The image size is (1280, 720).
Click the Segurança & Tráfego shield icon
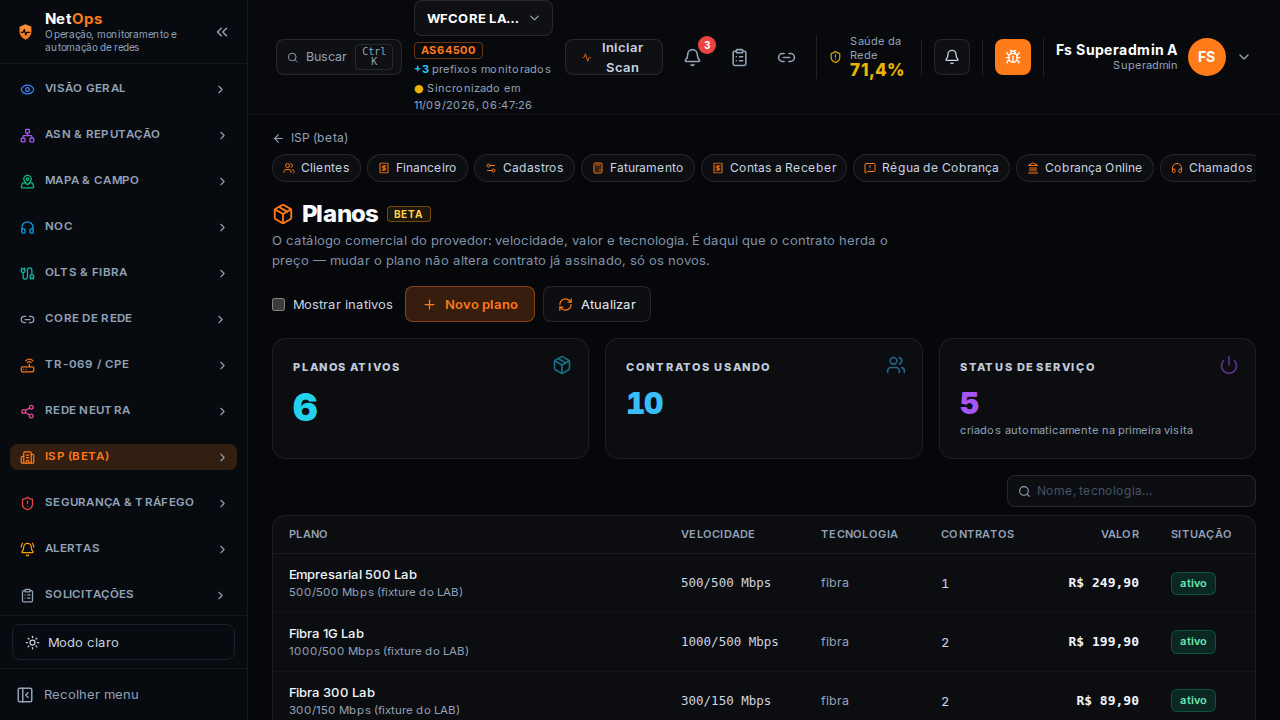[x=28, y=503]
